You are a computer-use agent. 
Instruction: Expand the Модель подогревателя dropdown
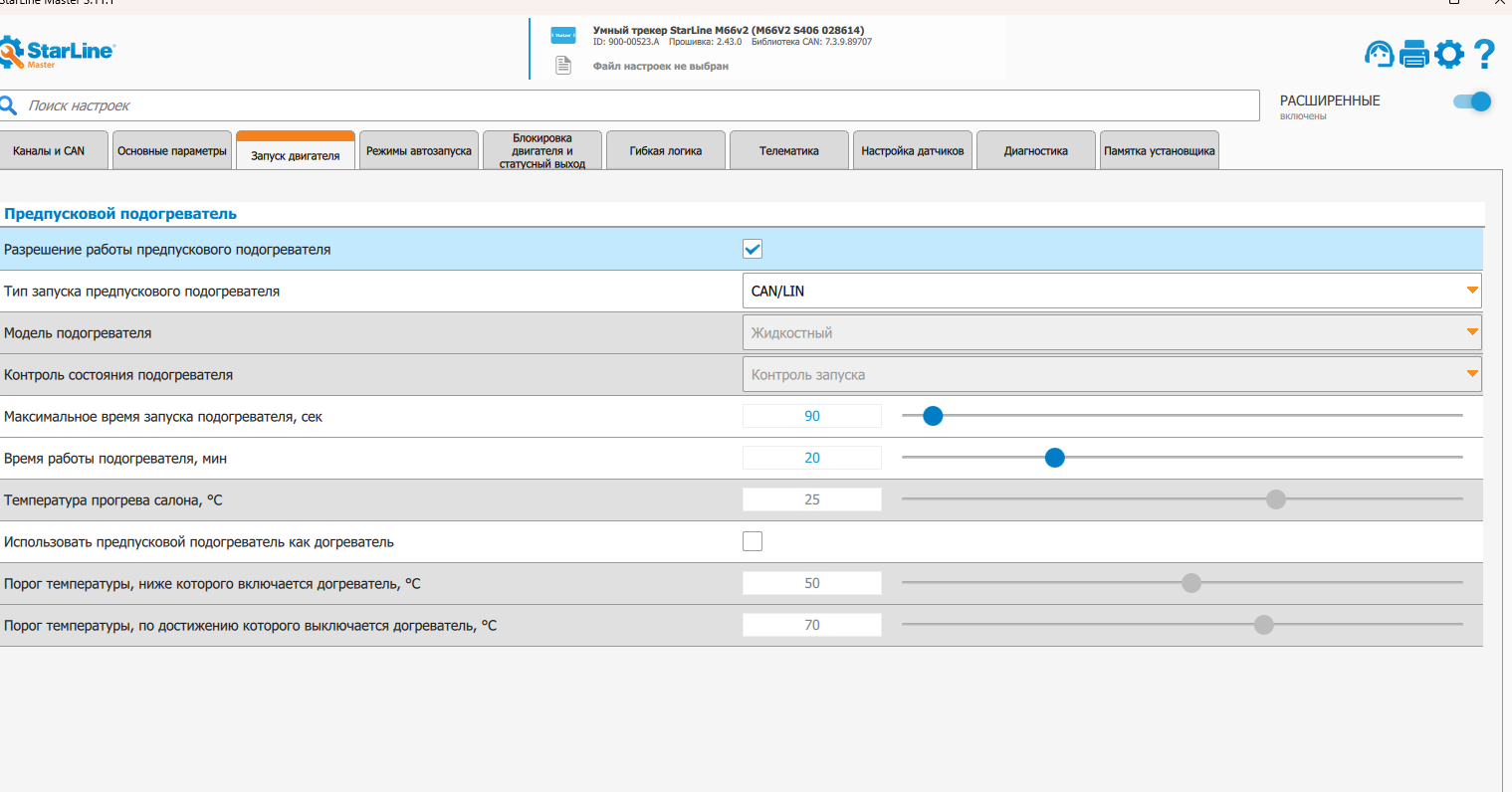pos(1111,332)
